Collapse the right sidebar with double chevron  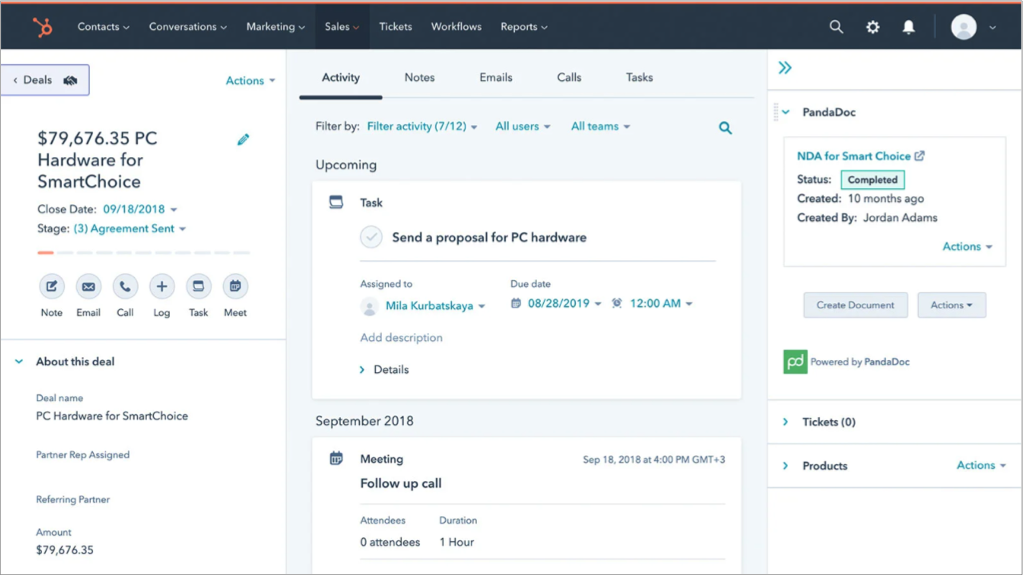pyautogui.click(x=785, y=68)
